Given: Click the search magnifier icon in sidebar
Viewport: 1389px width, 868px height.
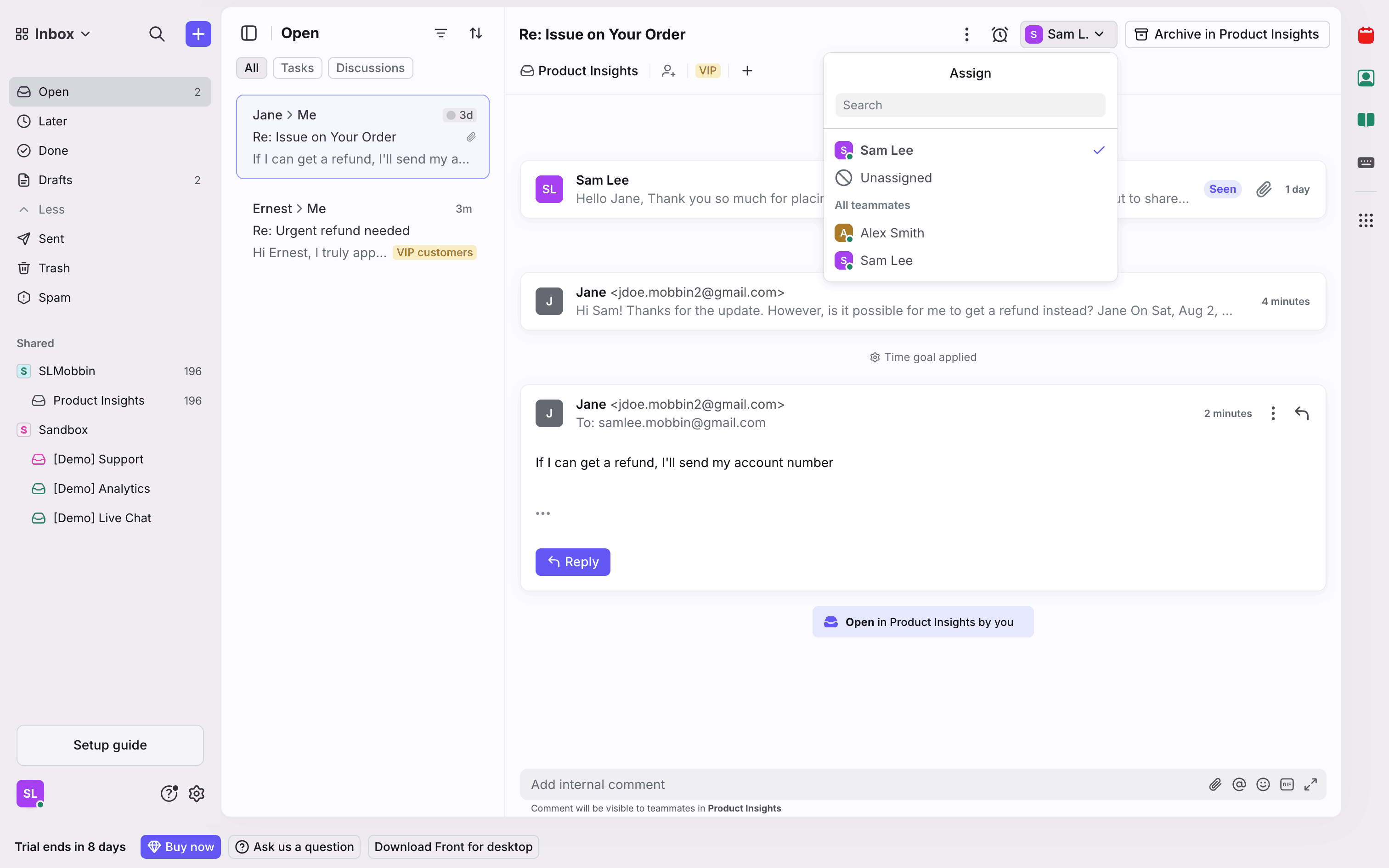Looking at the screenshot, I should [157, 34].
